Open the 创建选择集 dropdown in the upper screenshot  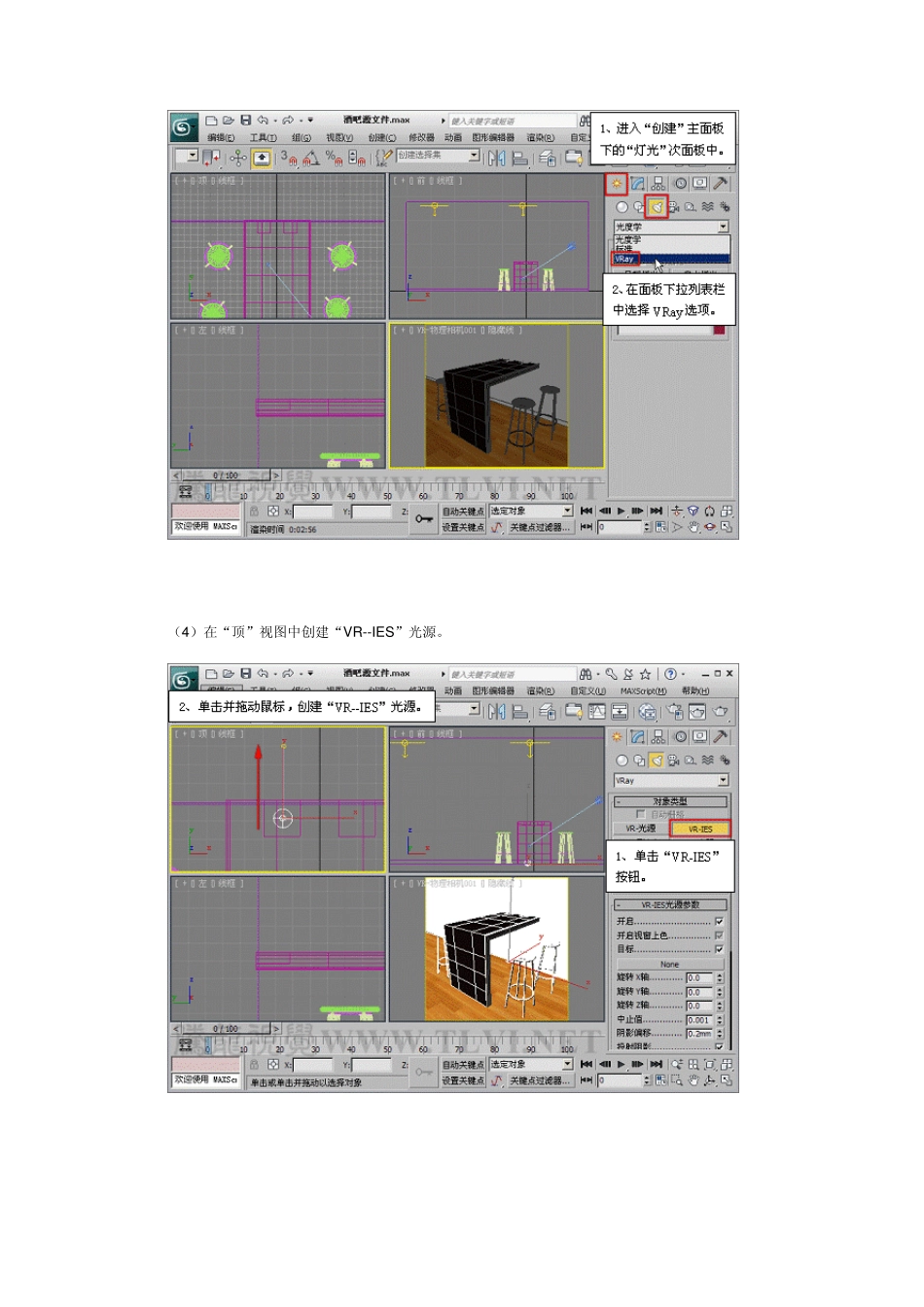(x=438, y=156)
